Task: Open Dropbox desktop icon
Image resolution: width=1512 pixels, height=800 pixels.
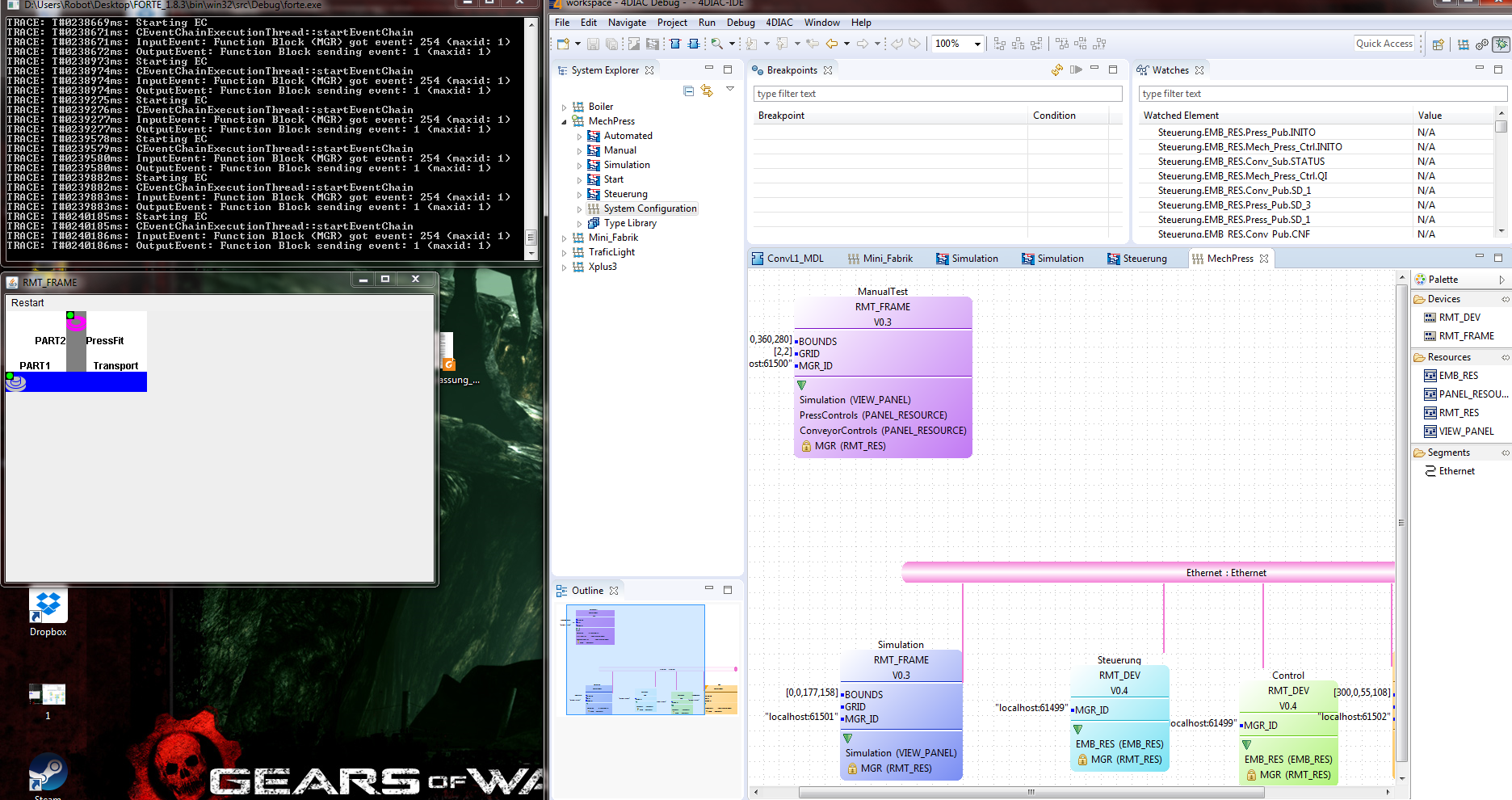Action: 48,613
